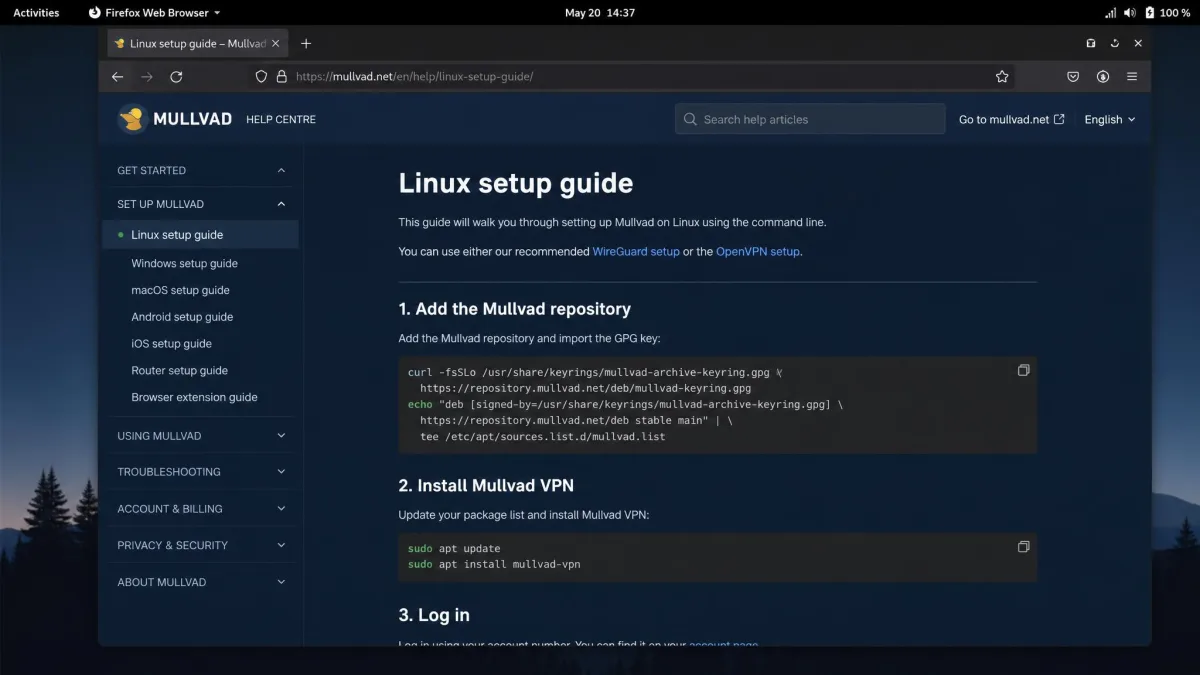Open Firefox application hamburger menu
Image resolution: width=1200 pixels, height=675 pixels.
[x=1132, y=76]
